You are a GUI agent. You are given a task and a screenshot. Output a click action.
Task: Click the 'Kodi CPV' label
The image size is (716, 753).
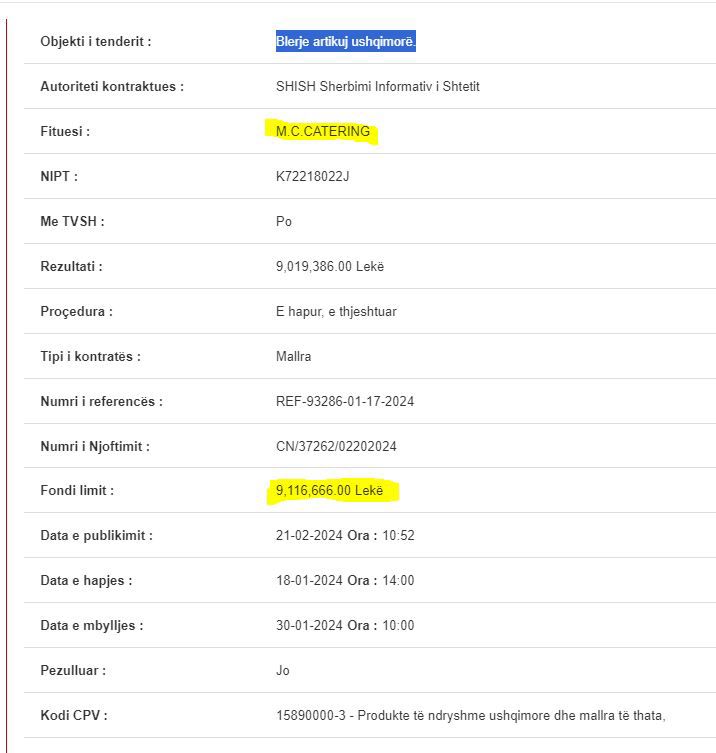(x=74, y=716)
